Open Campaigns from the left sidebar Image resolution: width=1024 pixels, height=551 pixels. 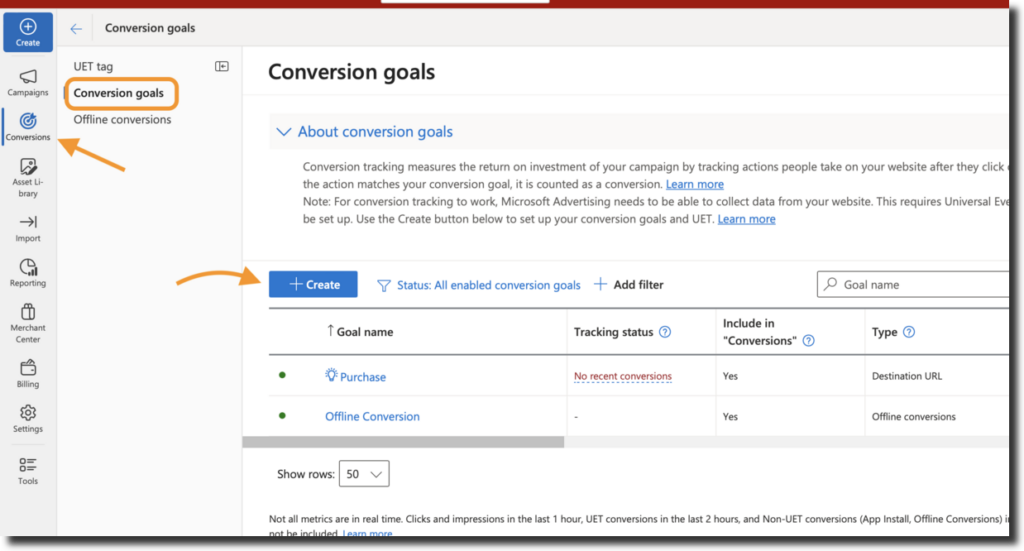pos(28,82)
